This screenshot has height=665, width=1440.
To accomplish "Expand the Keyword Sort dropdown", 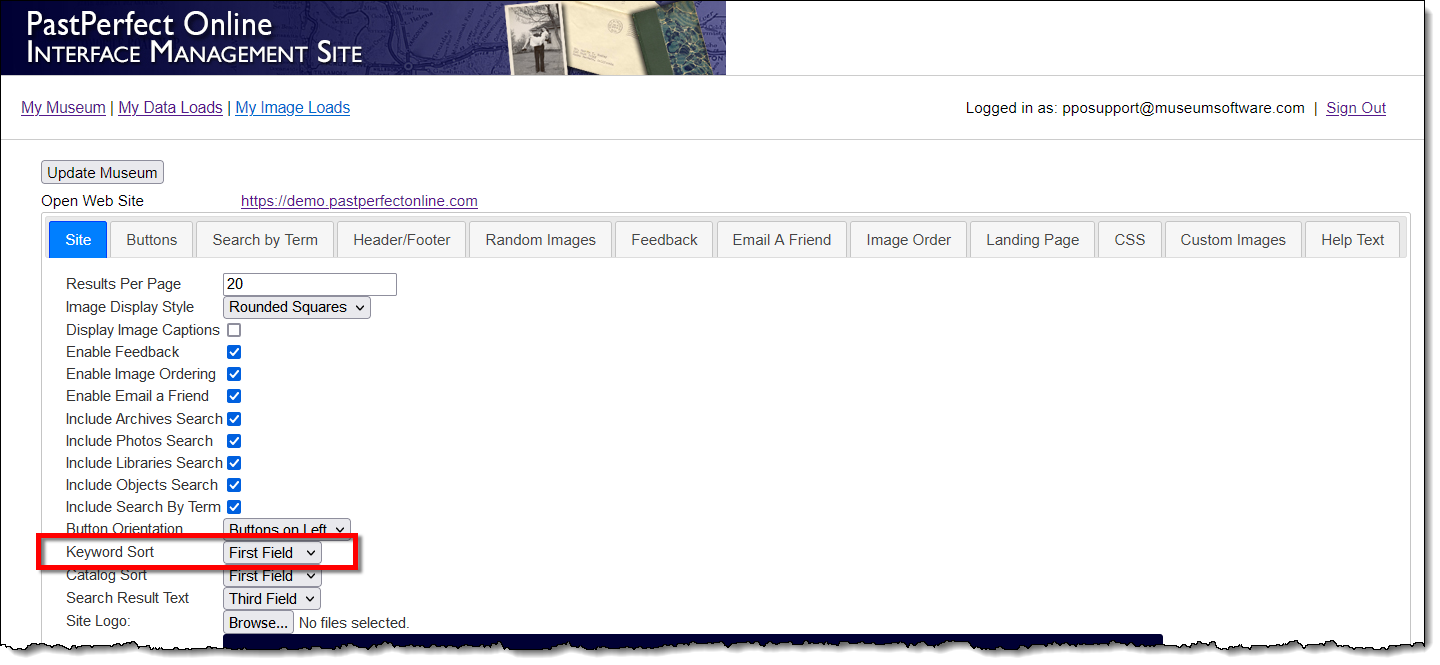I will click(x=272, y=553).
